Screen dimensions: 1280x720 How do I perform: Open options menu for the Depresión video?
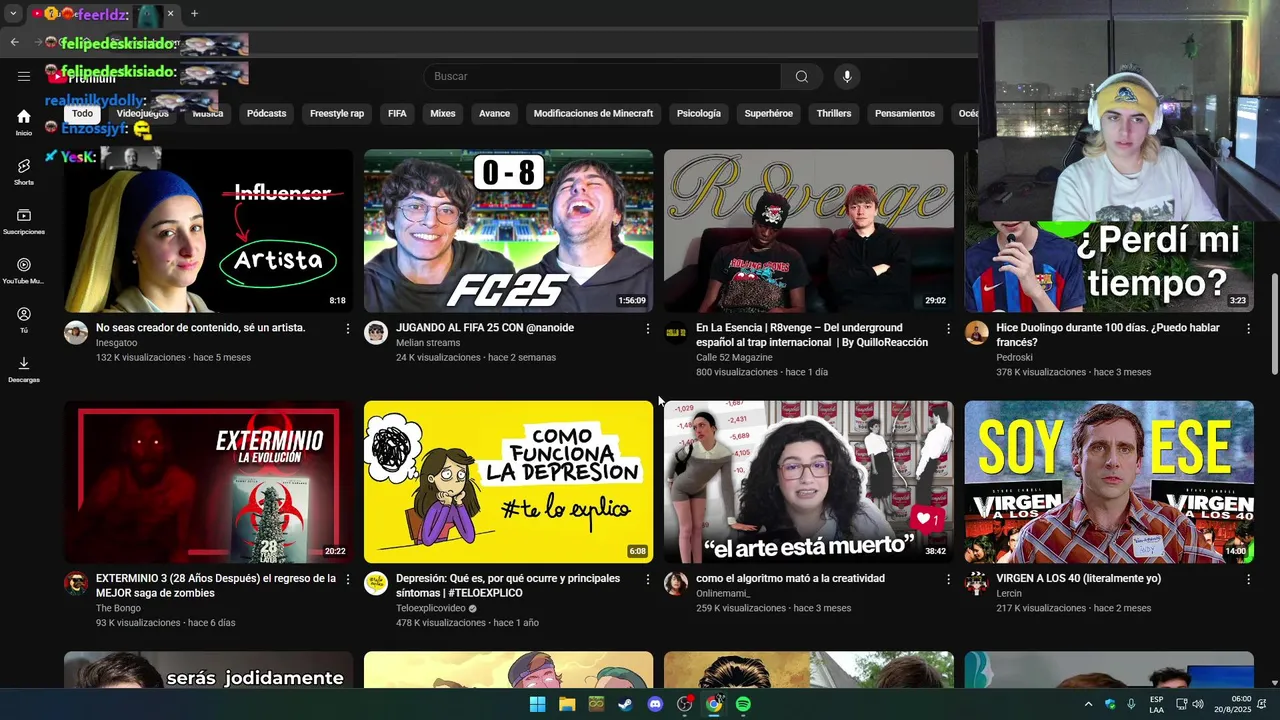648,579
